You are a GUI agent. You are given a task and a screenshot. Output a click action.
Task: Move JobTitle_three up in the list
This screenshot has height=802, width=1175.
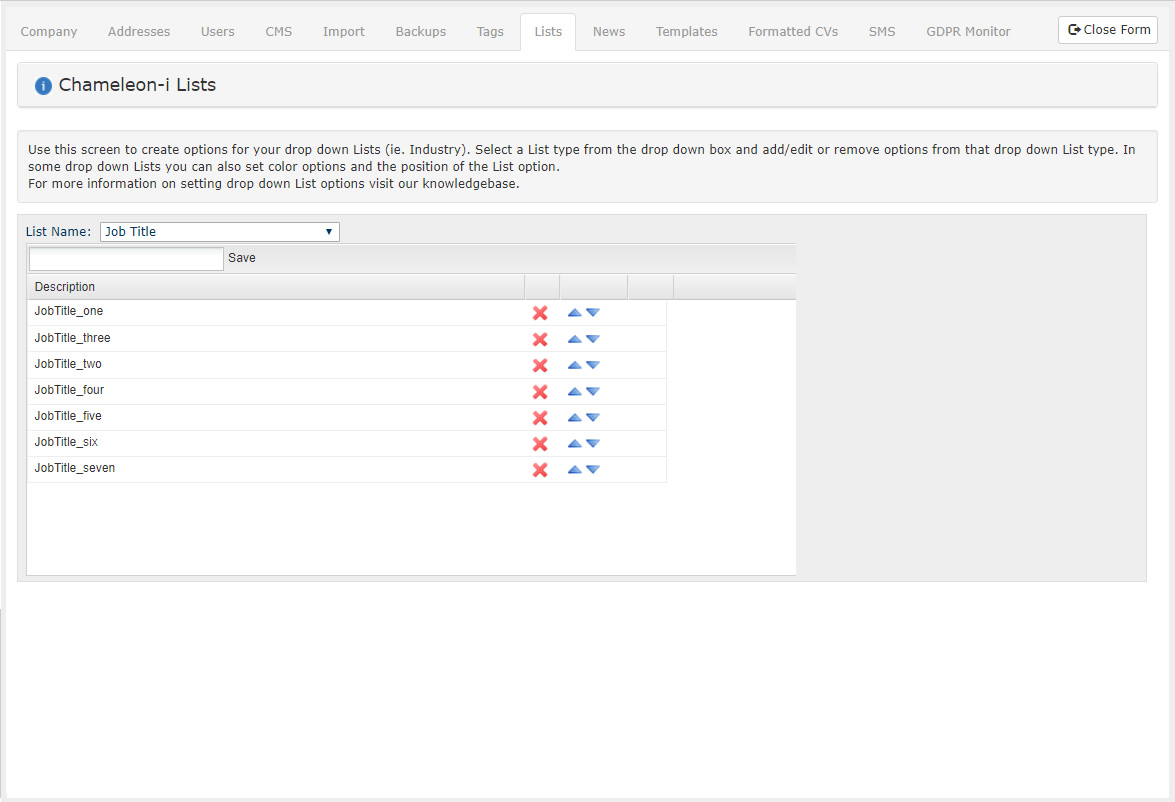(575, 339)
